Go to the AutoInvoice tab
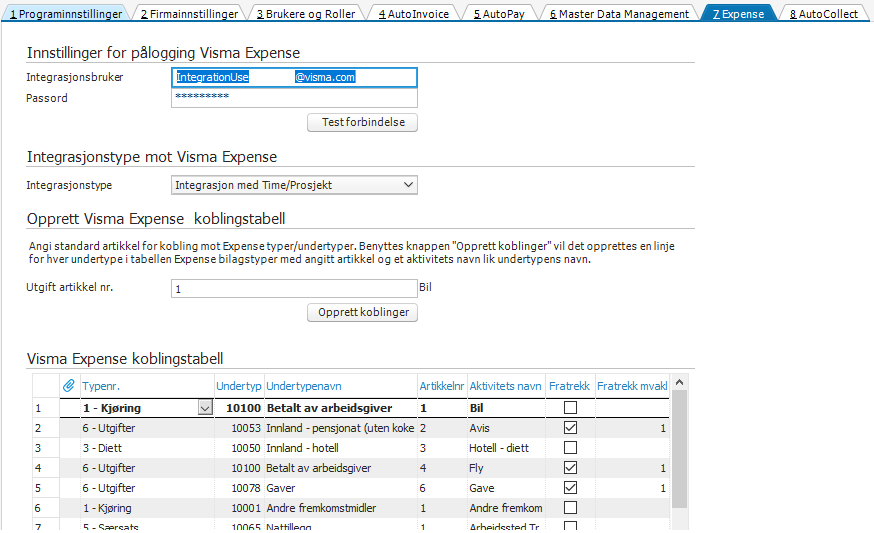The height and width of the screenshot is (533, 874). click(414, 13)
